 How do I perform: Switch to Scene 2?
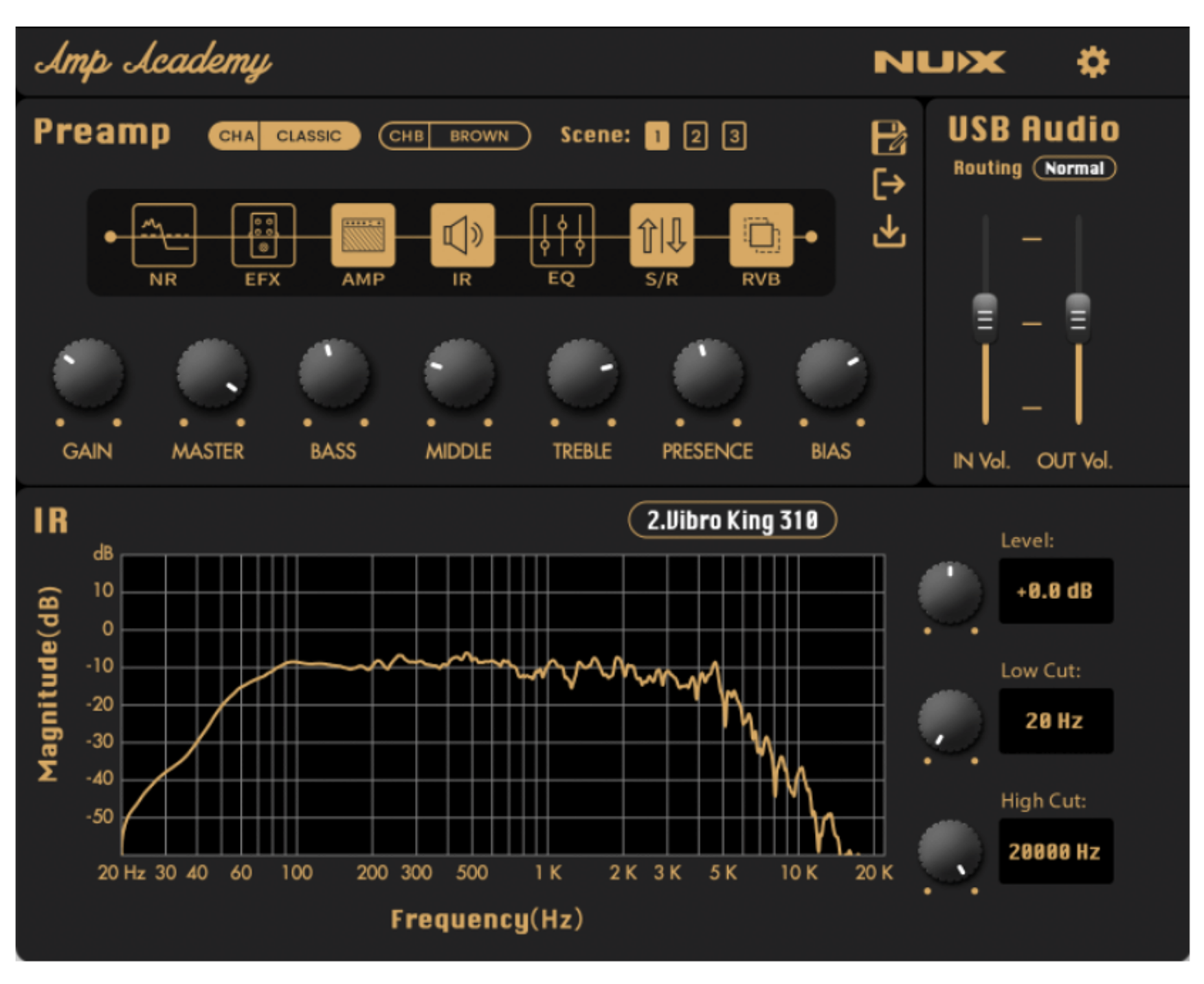695,136
